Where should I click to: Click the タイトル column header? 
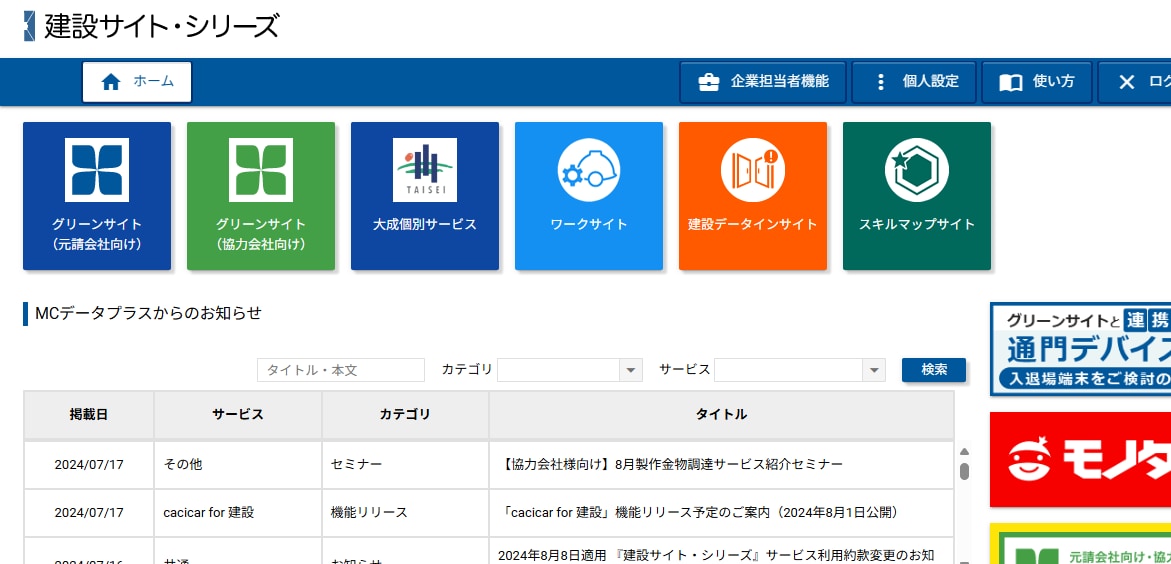[x=721, y=415]
